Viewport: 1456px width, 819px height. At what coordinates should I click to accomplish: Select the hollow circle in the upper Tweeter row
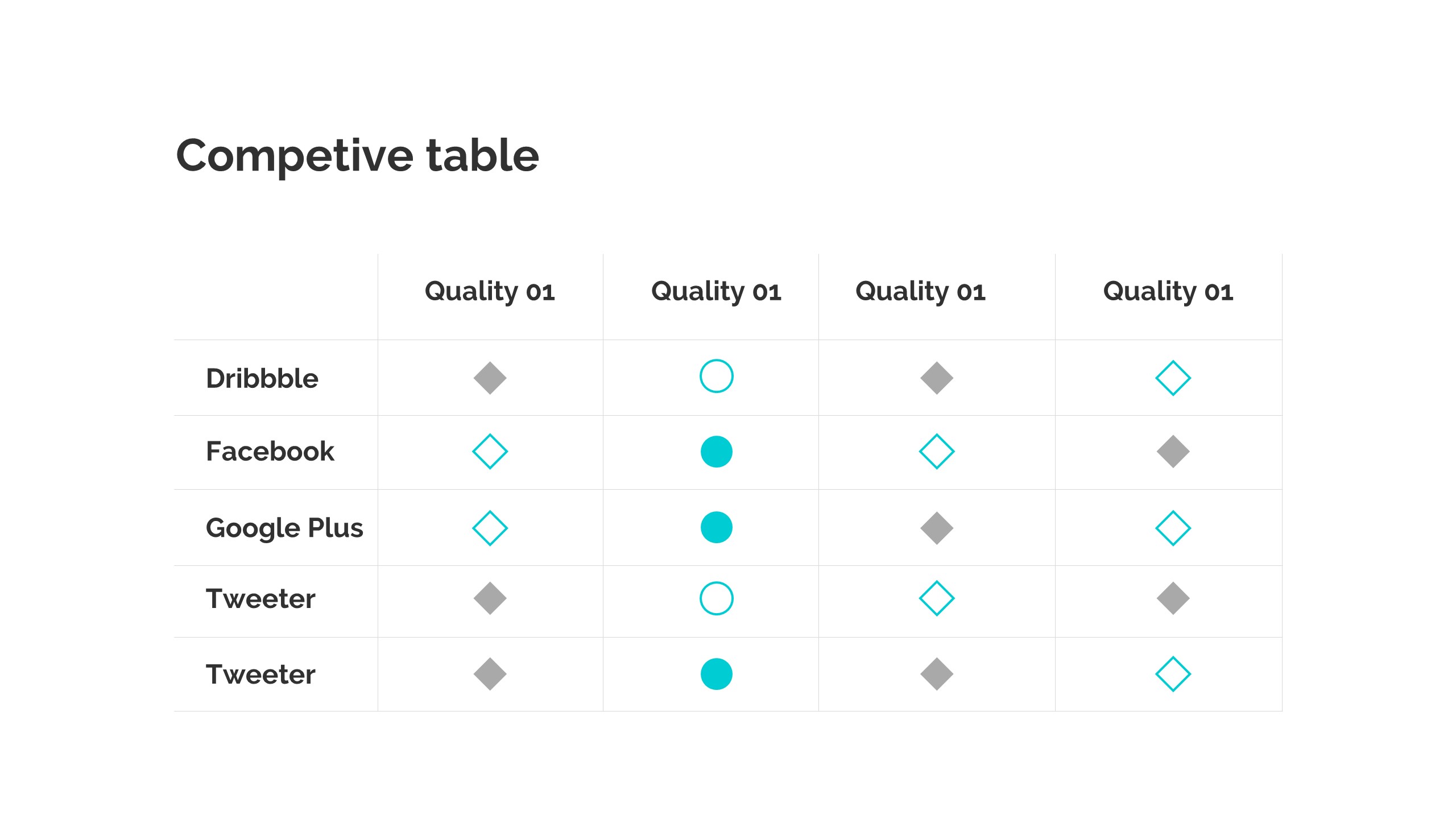[716, 598]
